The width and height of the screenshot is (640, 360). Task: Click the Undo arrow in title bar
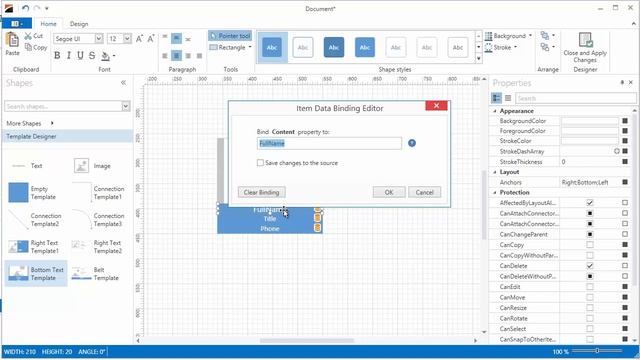[x=26, y=8]
